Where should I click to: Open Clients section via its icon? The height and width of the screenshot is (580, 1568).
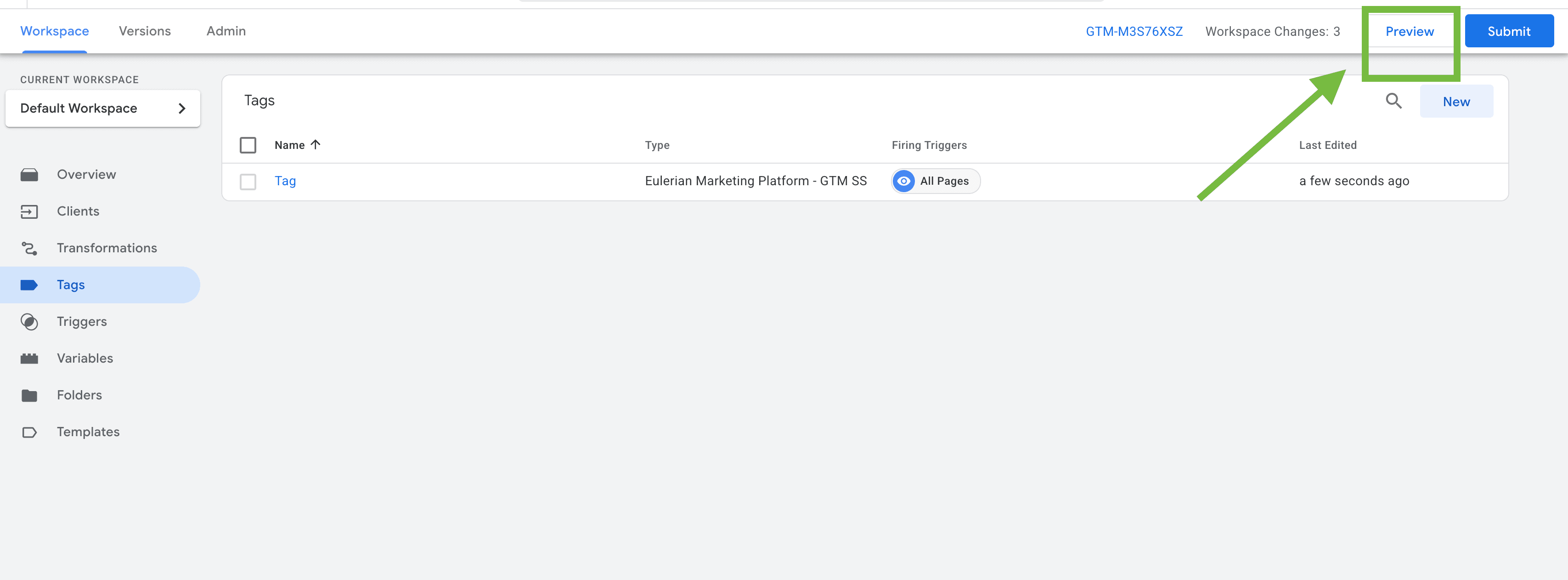click(x=30, y=211)
